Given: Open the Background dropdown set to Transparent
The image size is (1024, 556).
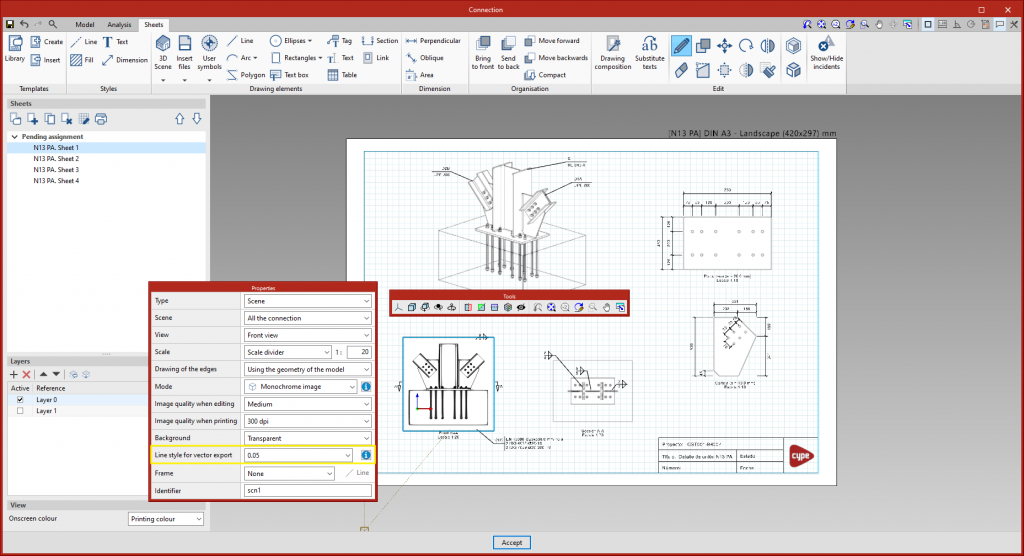Looking at the screenshot, I should (x=308, y=438).
